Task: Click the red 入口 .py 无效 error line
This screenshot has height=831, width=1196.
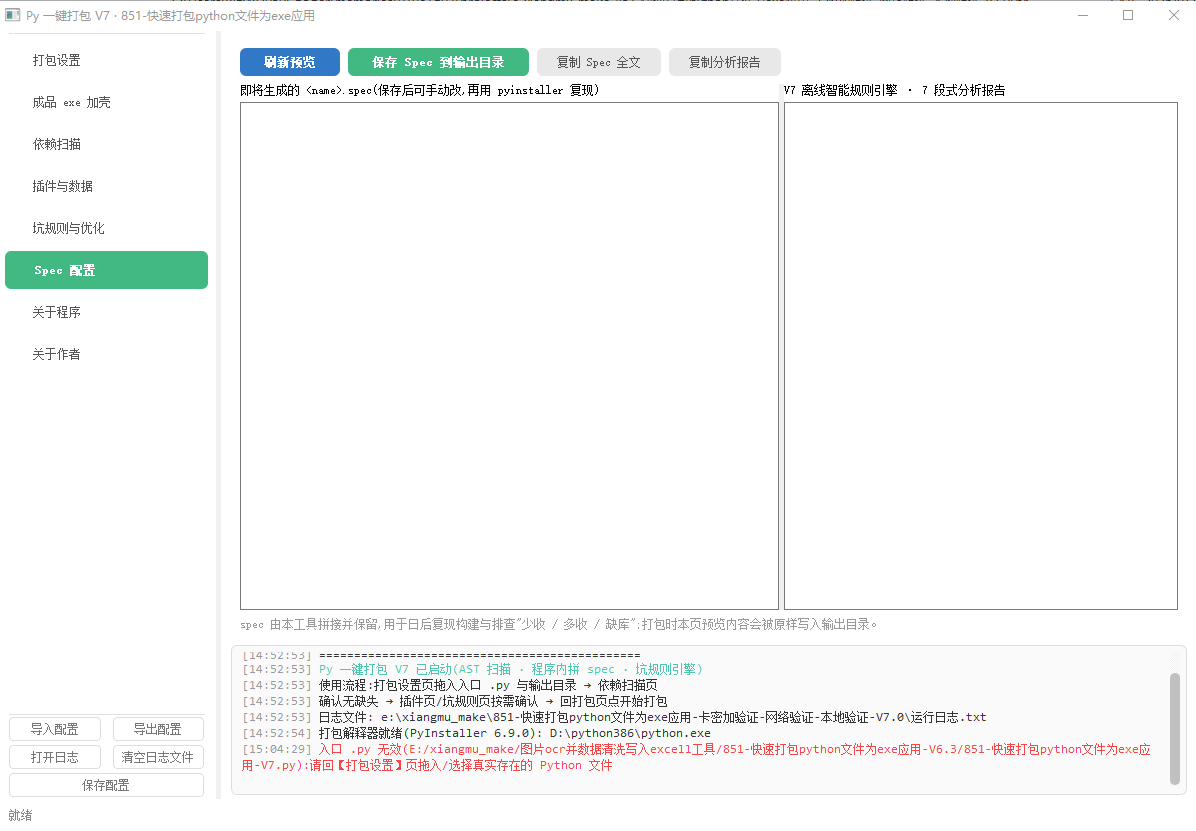Action: [696, 757]
